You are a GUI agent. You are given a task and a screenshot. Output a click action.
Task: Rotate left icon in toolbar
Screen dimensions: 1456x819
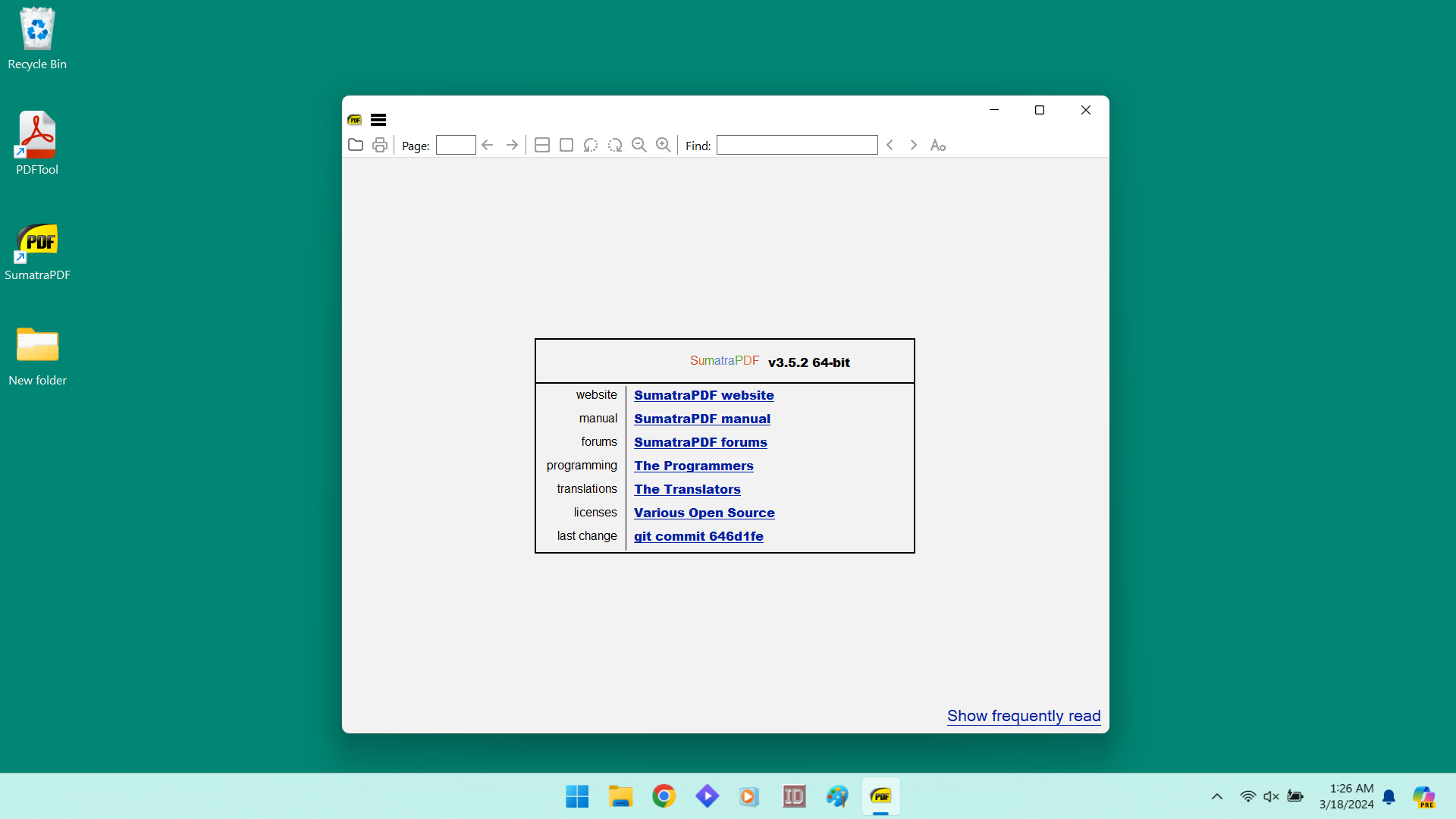[591, 145]
